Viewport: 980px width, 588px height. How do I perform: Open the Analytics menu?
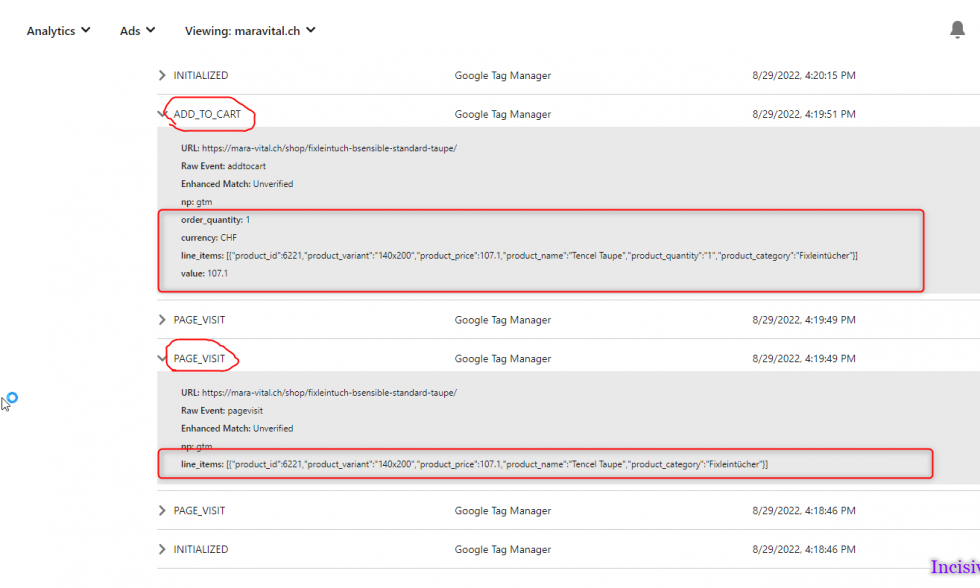point(58,31)
